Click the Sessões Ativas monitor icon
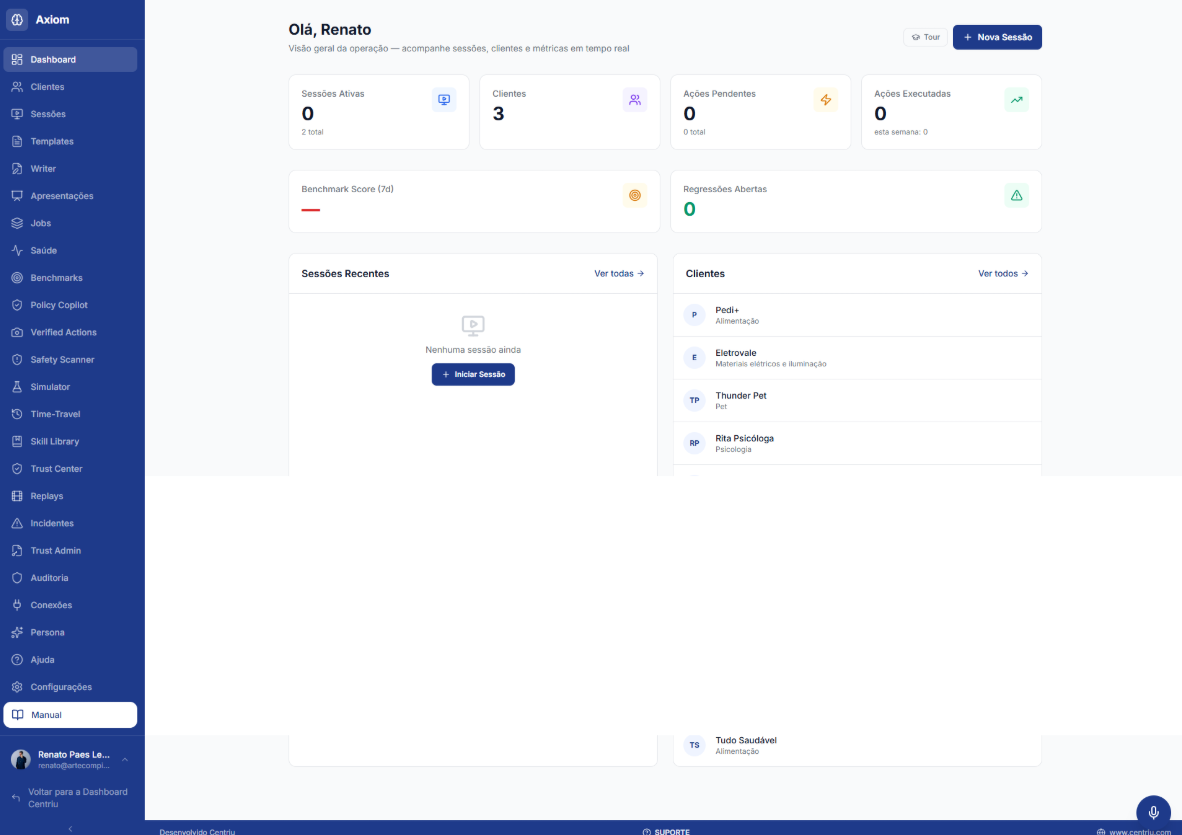 pos(444,99)
